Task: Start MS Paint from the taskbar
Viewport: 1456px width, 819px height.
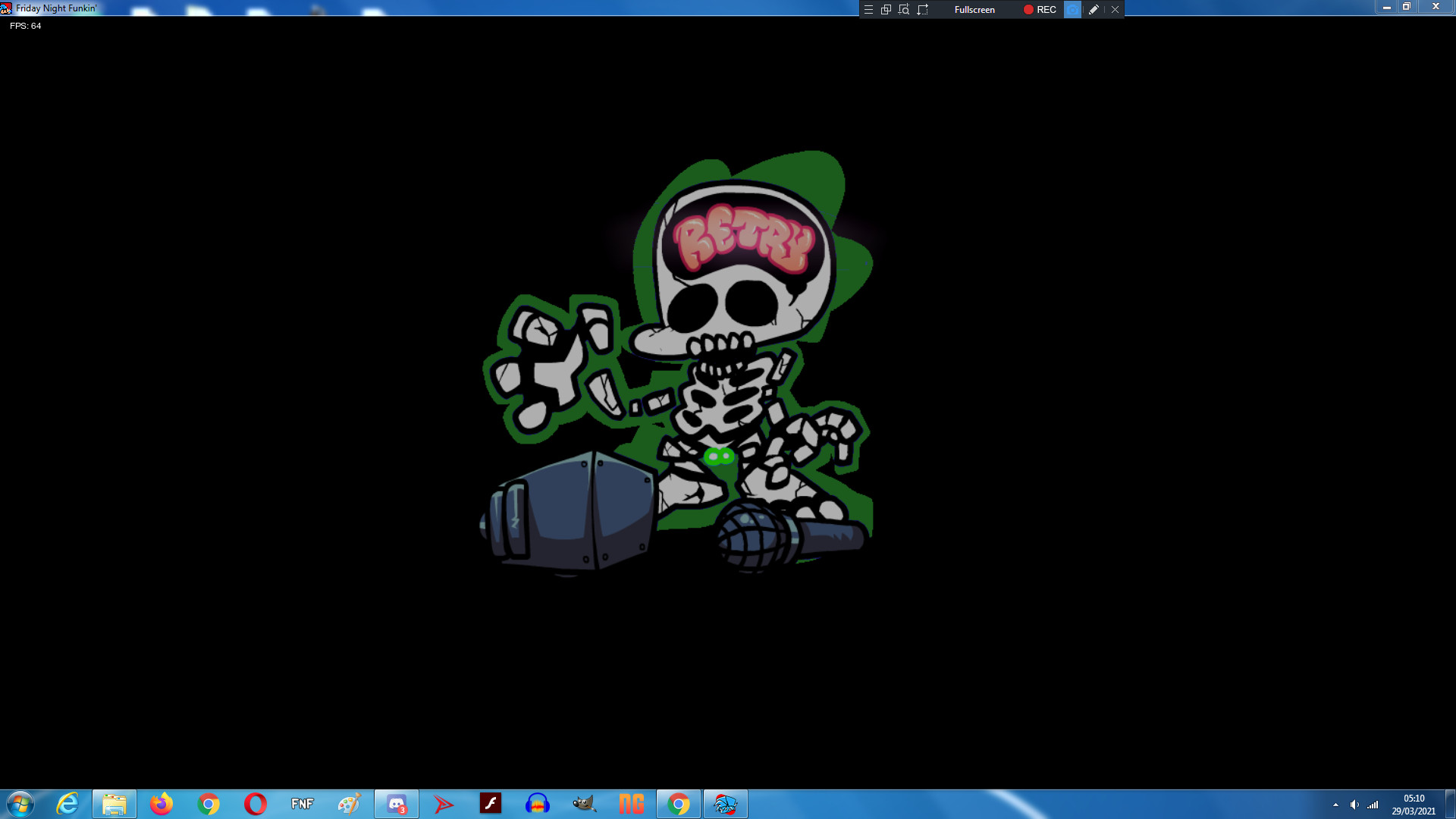Action: pos(350,803)
